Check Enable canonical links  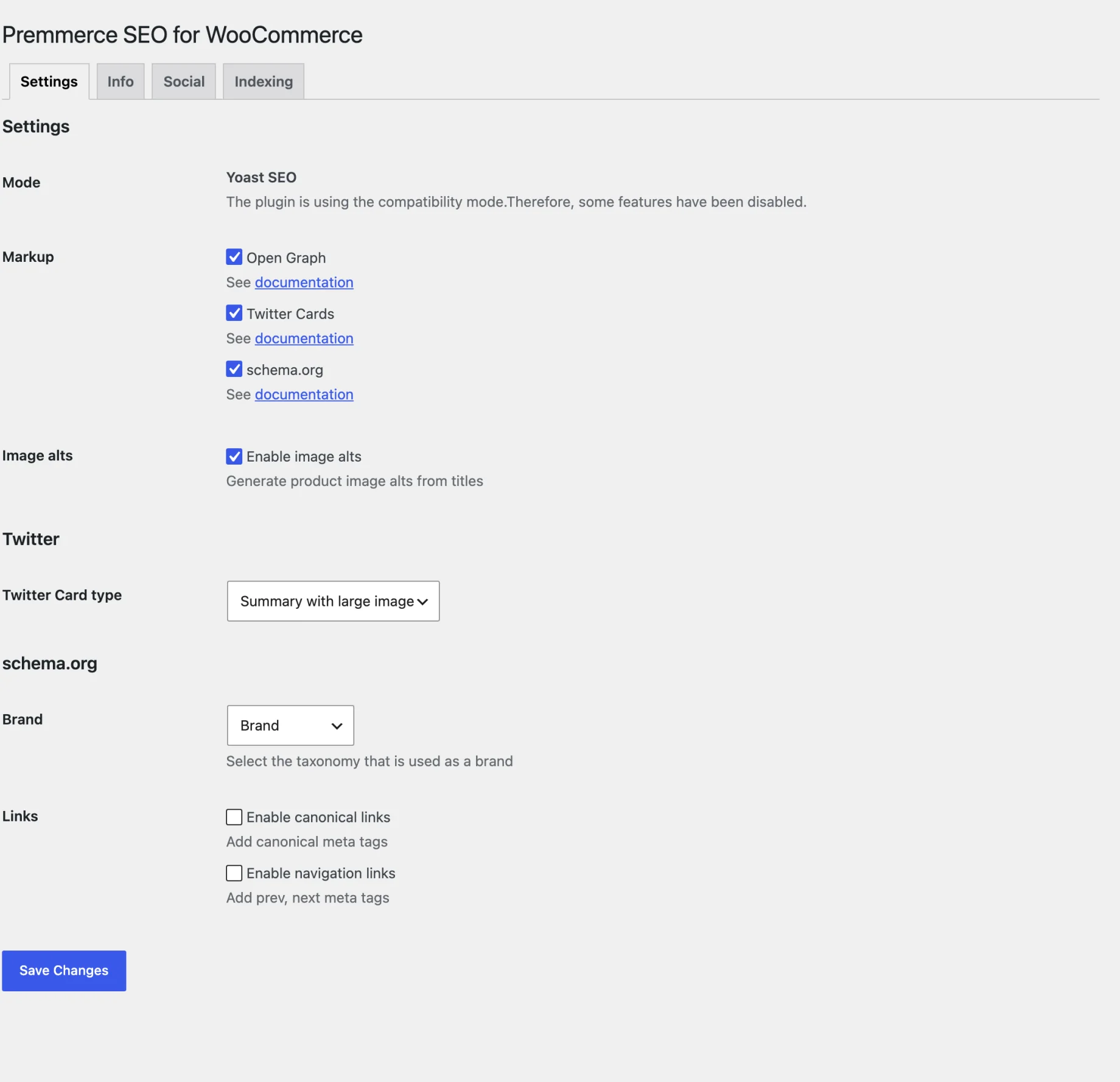[x=234, y=817]
